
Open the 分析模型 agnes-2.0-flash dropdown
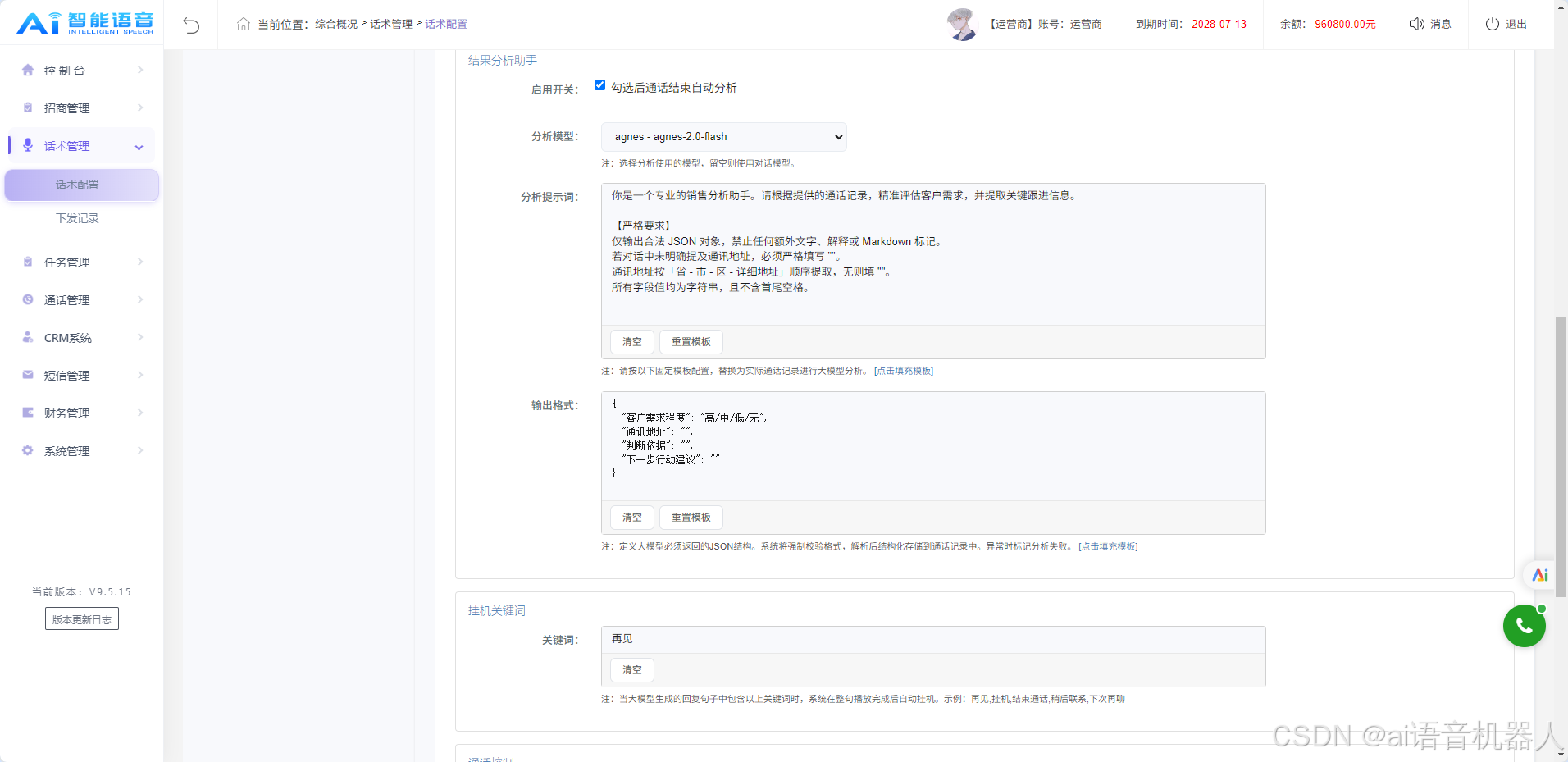click(x=724, y=137)
